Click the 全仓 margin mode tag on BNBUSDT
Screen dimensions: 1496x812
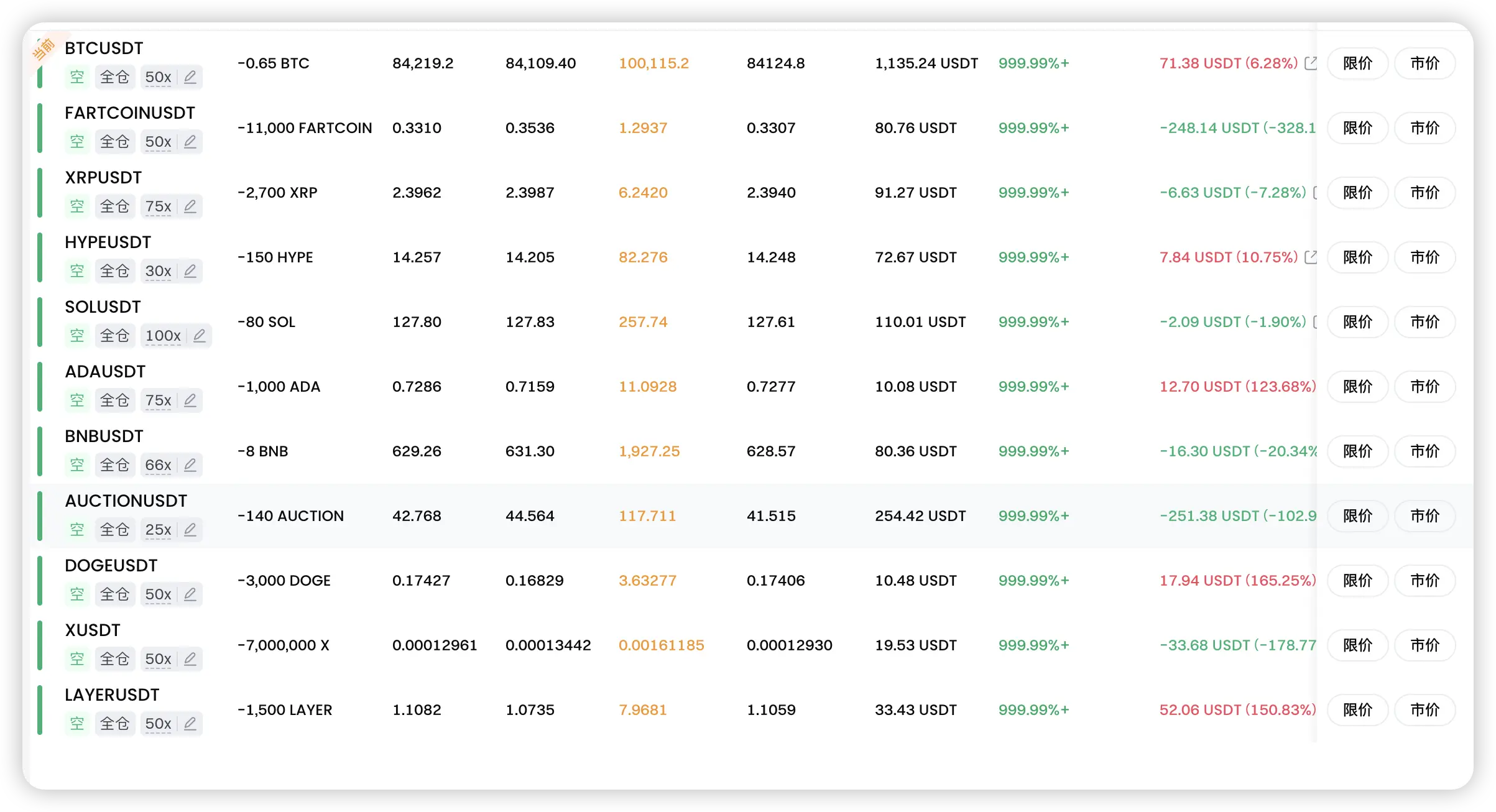pos(115,465)
